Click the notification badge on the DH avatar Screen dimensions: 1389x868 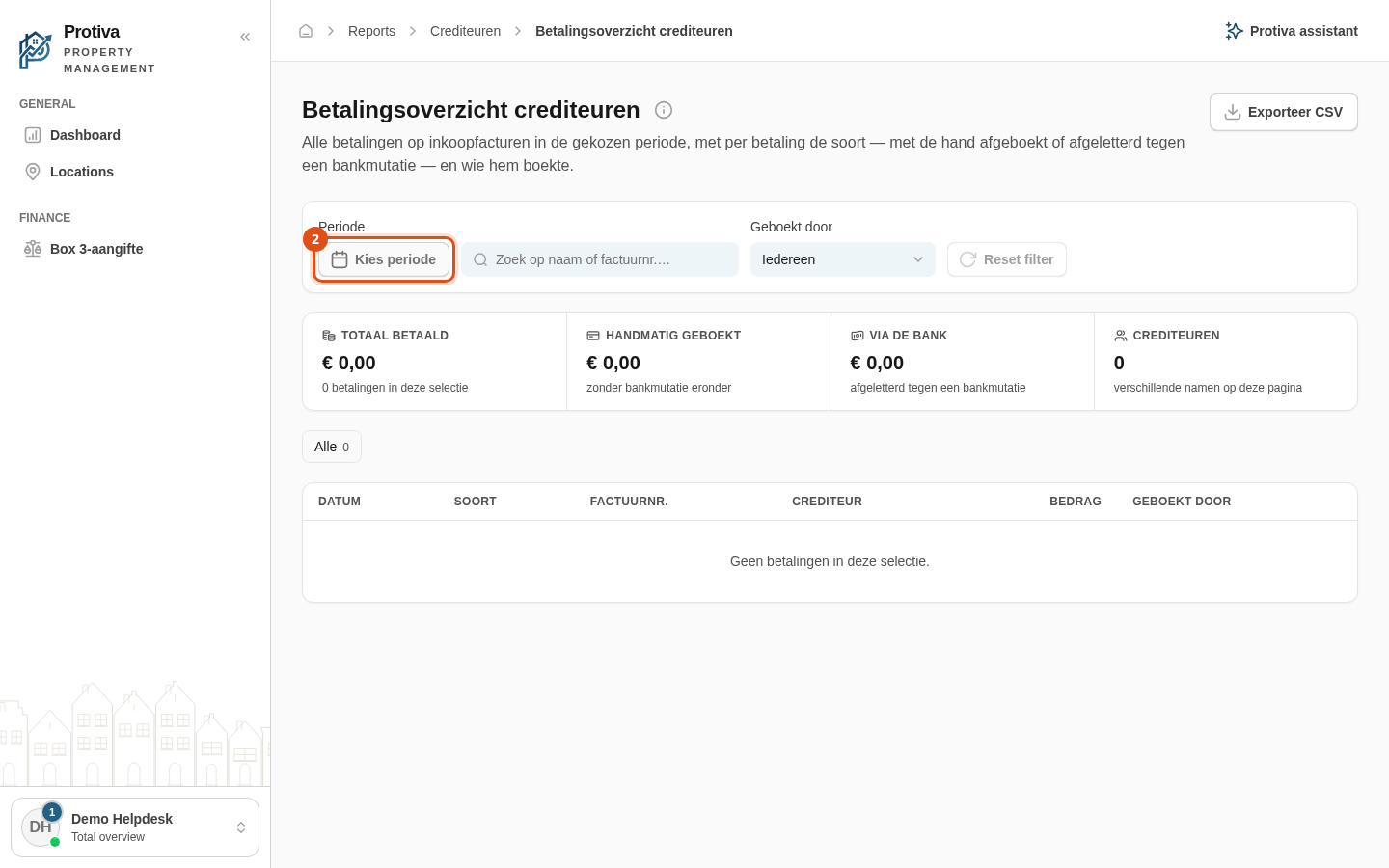pyautogui.click(x=52, y=812)
